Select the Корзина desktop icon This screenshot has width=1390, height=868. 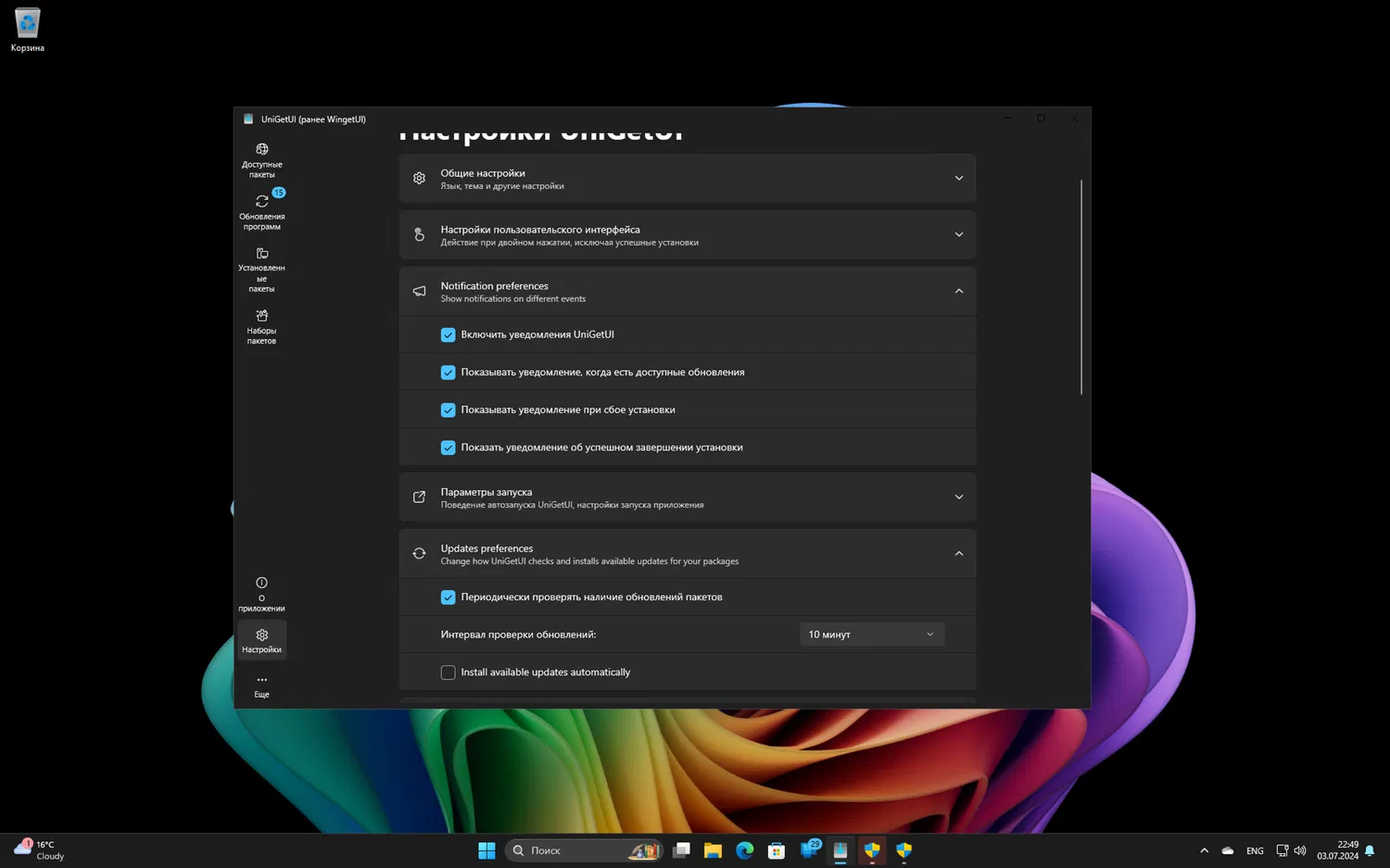[x=27, y=30]
